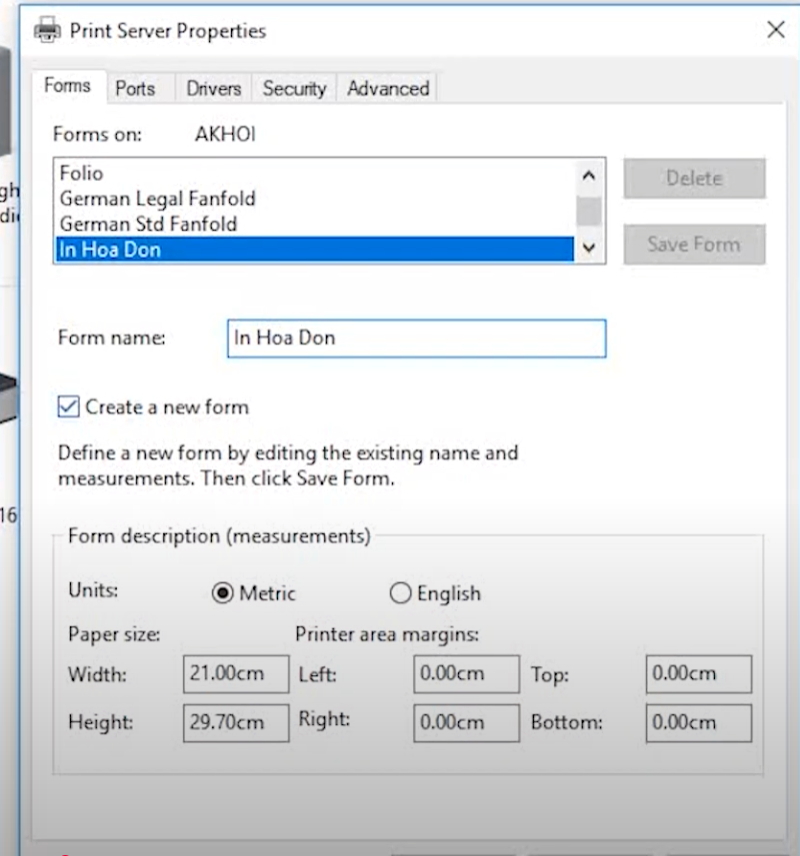Focus the paper Height field
The width and height of the screenshot is (800, 856).
click(236, 722)
